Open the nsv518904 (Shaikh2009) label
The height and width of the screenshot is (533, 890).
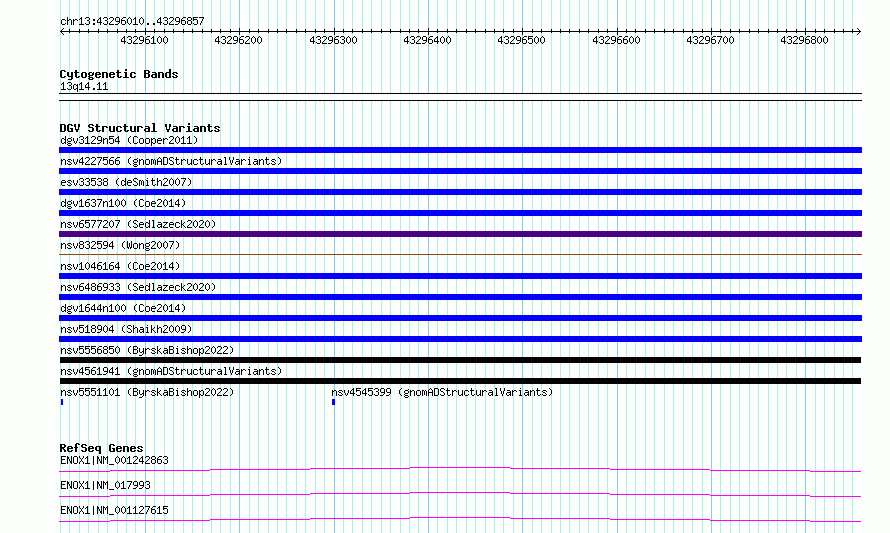[x=126, y=329]
